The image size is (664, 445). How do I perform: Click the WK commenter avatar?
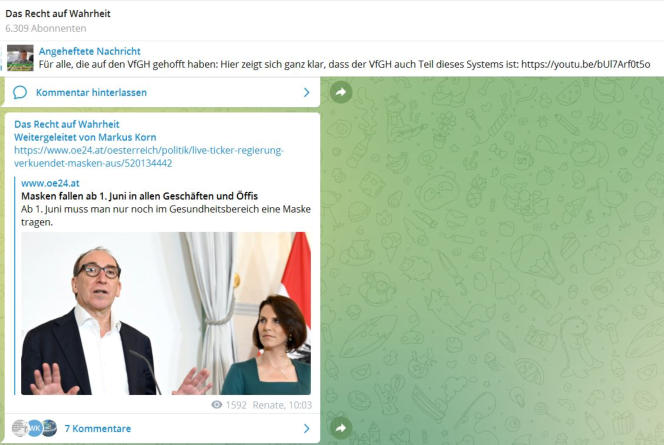(35, 428)
